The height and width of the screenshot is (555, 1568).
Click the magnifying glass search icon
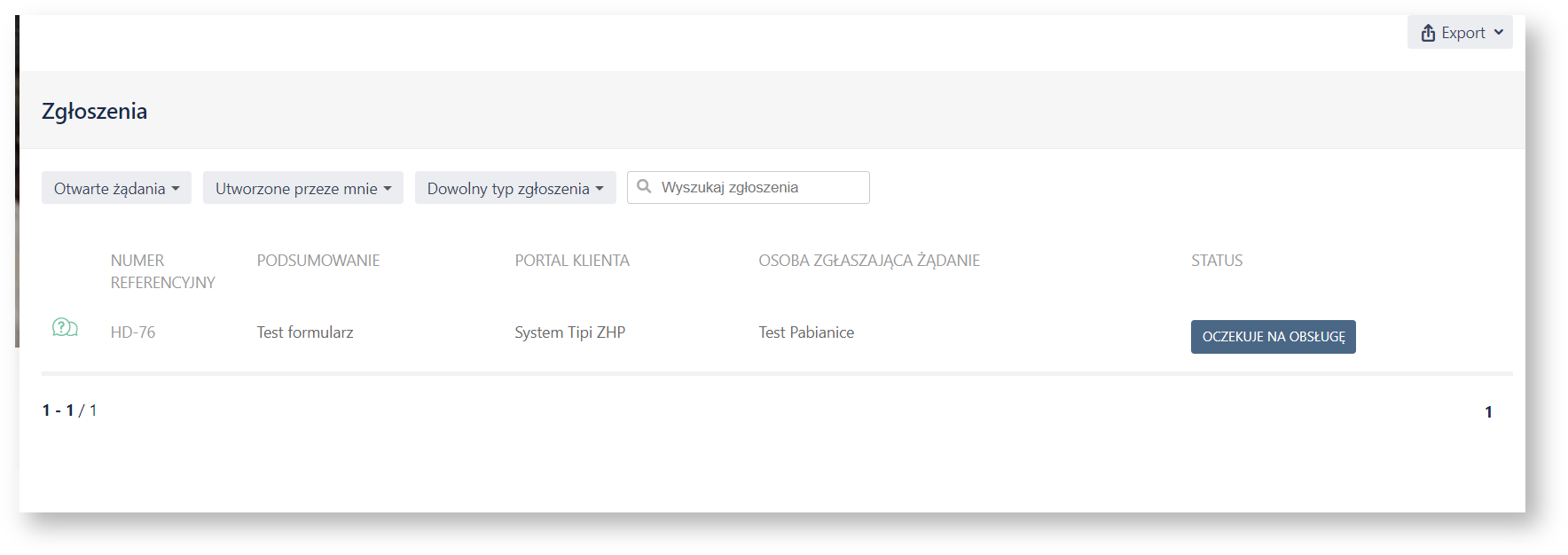click(645, 187)
